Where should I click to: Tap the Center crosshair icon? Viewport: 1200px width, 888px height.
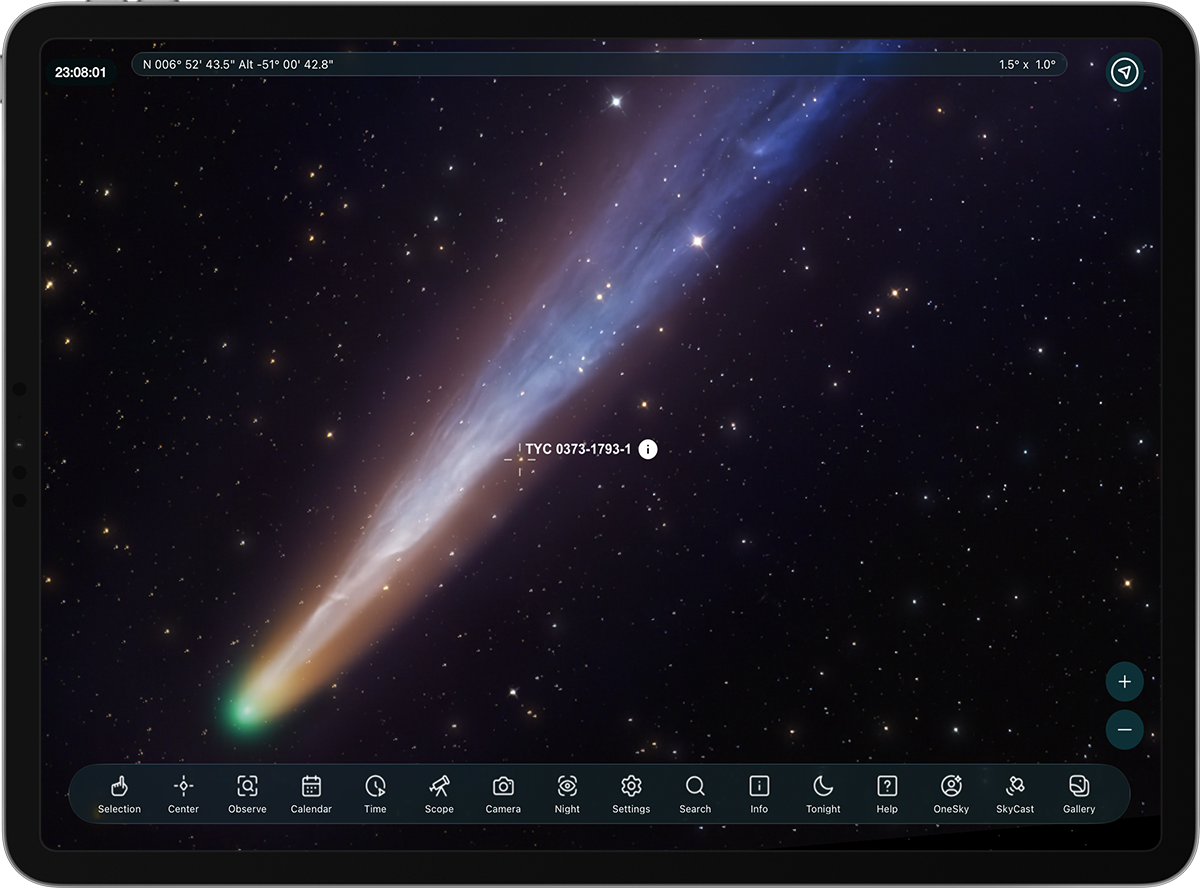coord(183,794)
